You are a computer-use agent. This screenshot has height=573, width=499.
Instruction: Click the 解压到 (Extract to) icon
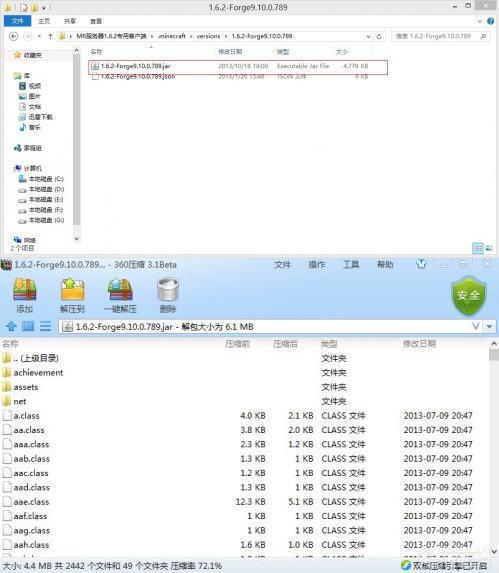pos(72,295)
